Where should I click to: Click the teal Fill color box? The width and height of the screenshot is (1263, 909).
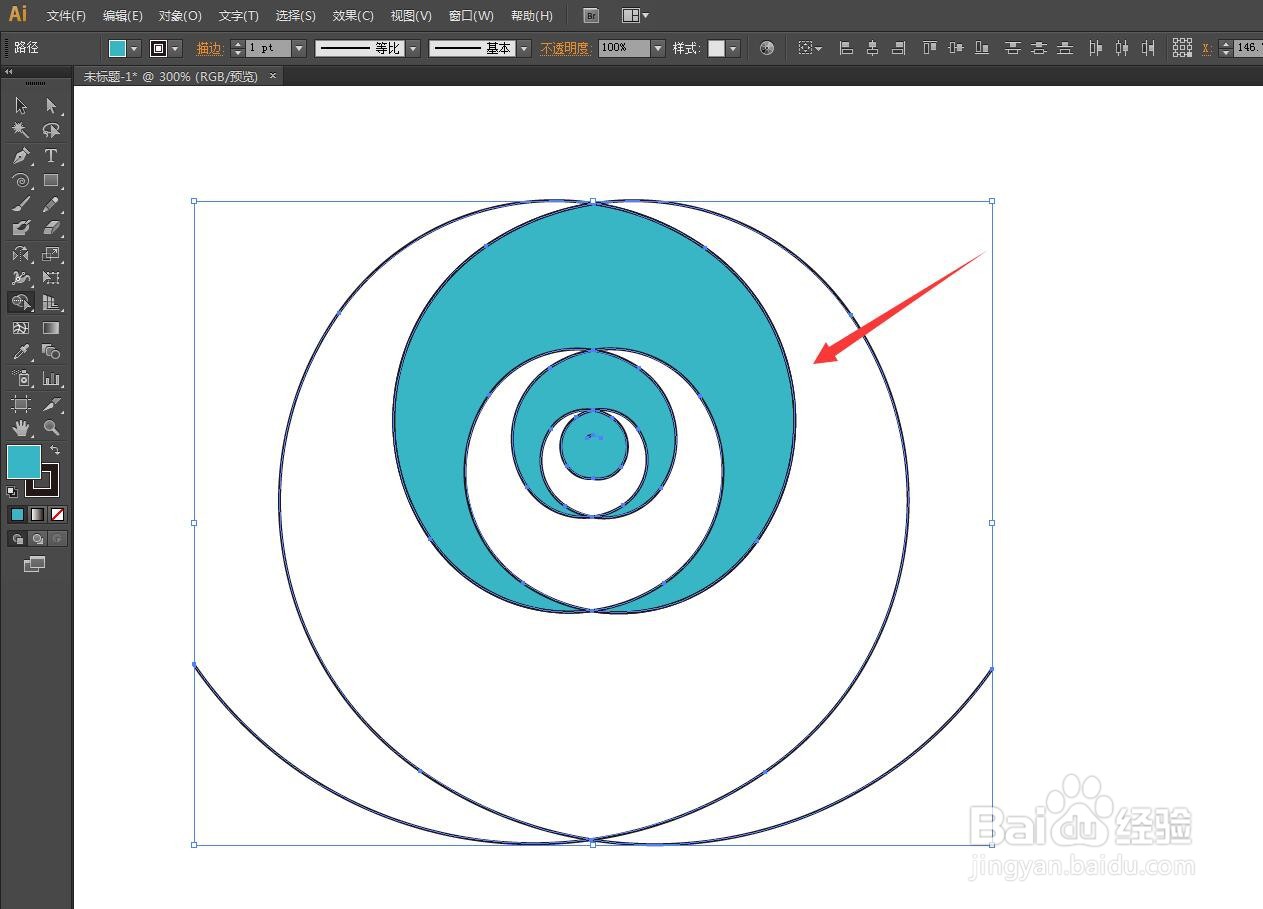coord(24,462)
